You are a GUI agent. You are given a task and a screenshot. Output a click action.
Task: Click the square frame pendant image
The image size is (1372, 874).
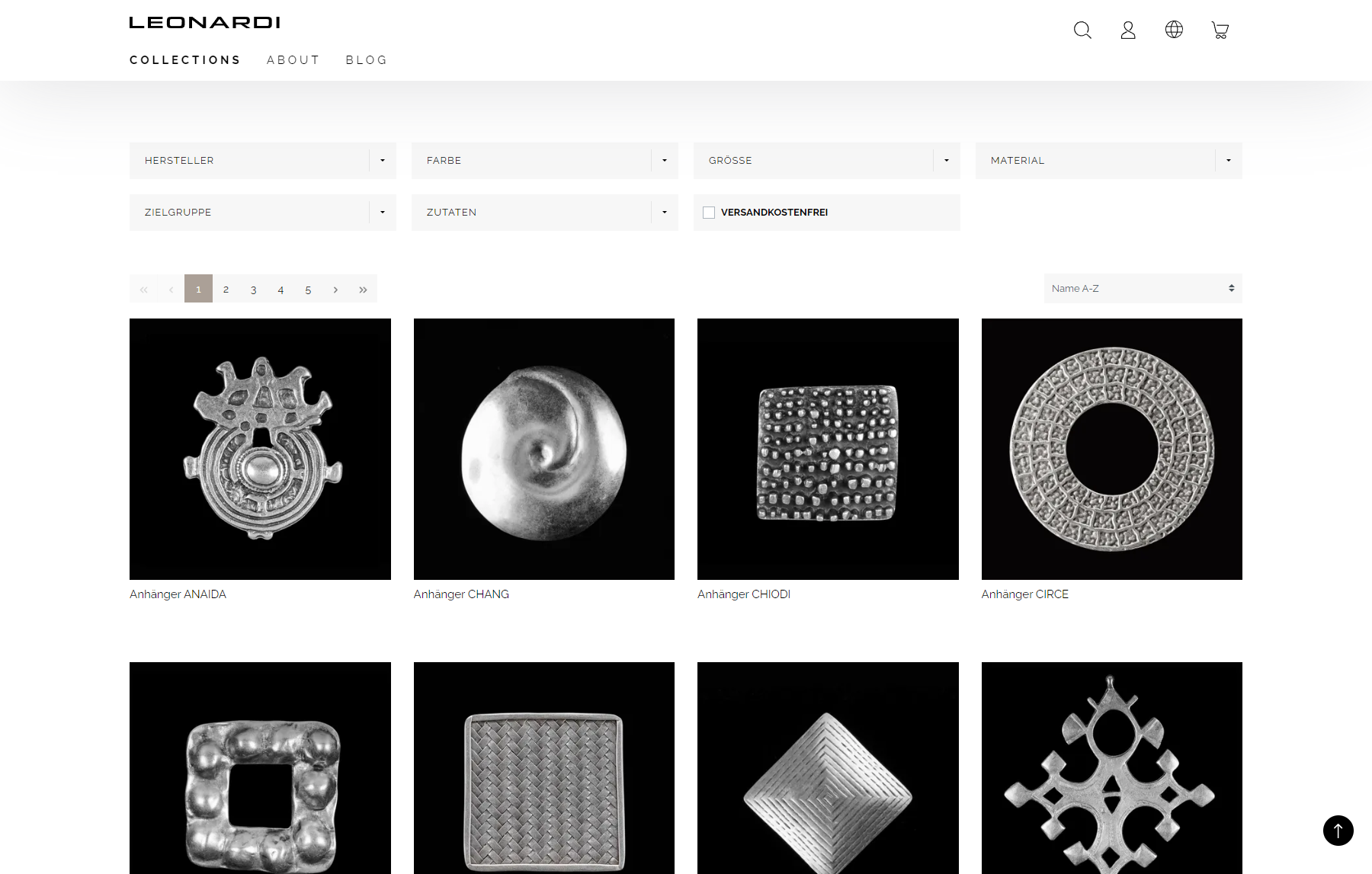[260, 768]
